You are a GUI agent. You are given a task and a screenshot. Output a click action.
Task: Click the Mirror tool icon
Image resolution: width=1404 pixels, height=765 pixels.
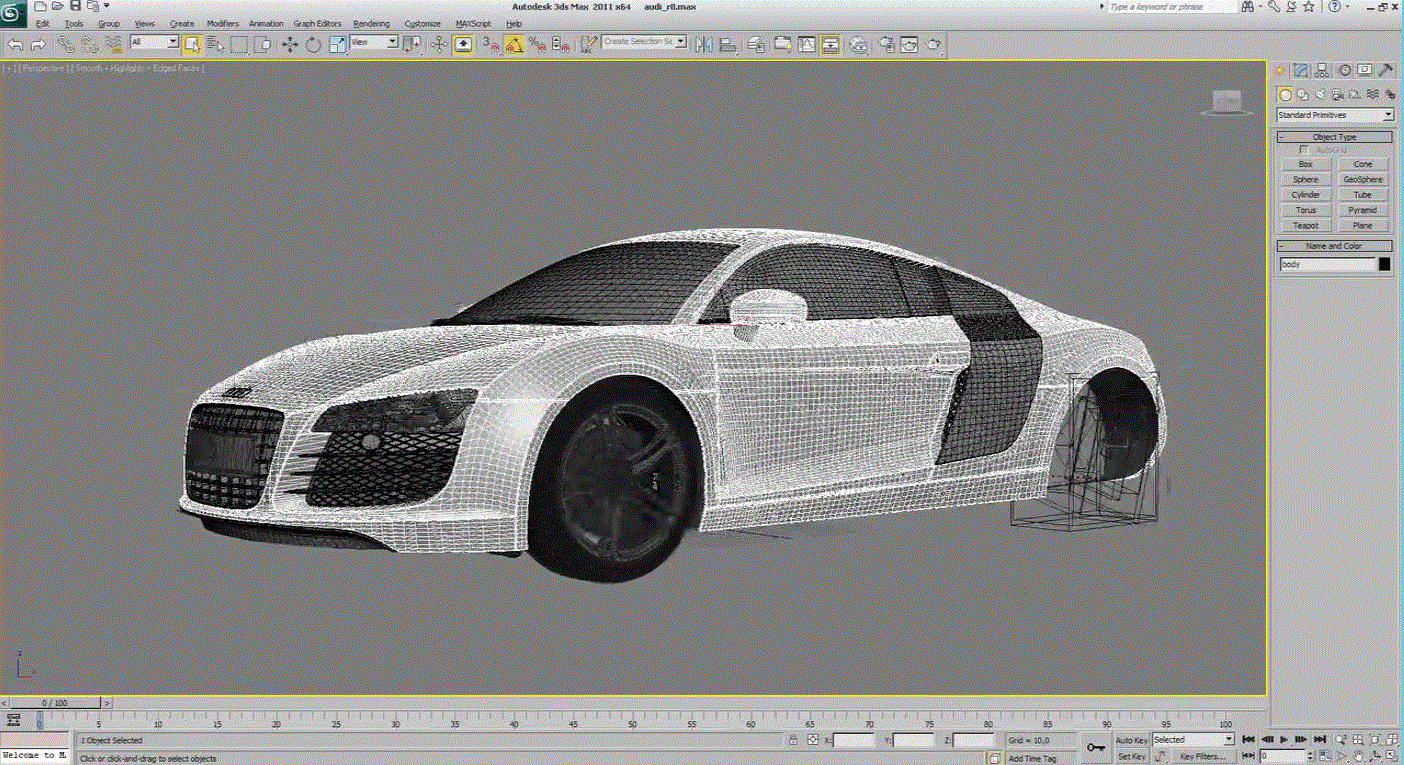coord(704,44)
